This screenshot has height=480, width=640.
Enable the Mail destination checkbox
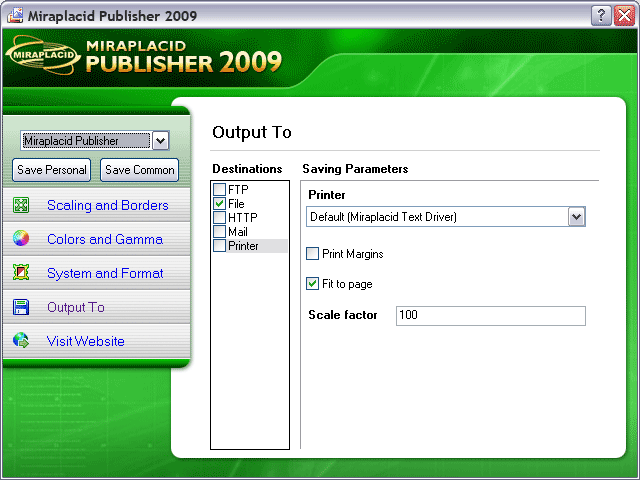(x=220, y=231)
